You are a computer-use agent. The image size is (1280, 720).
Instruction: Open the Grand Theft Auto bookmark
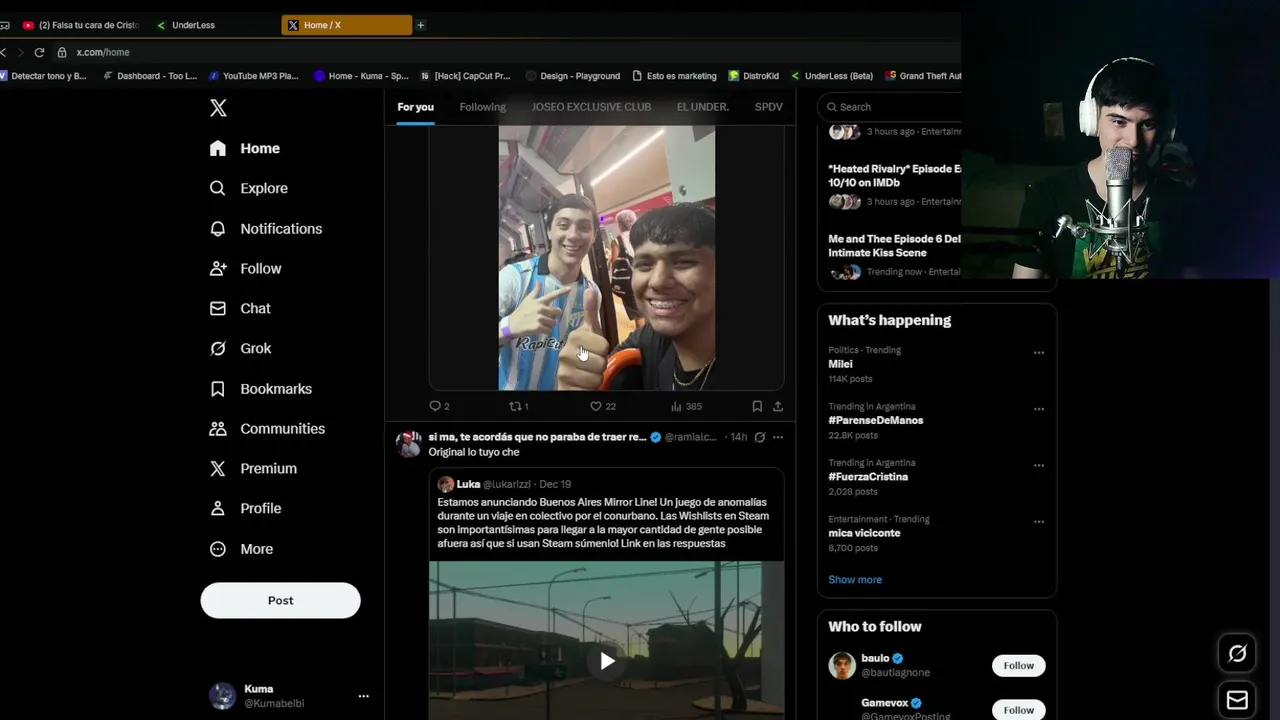(923, 76)
